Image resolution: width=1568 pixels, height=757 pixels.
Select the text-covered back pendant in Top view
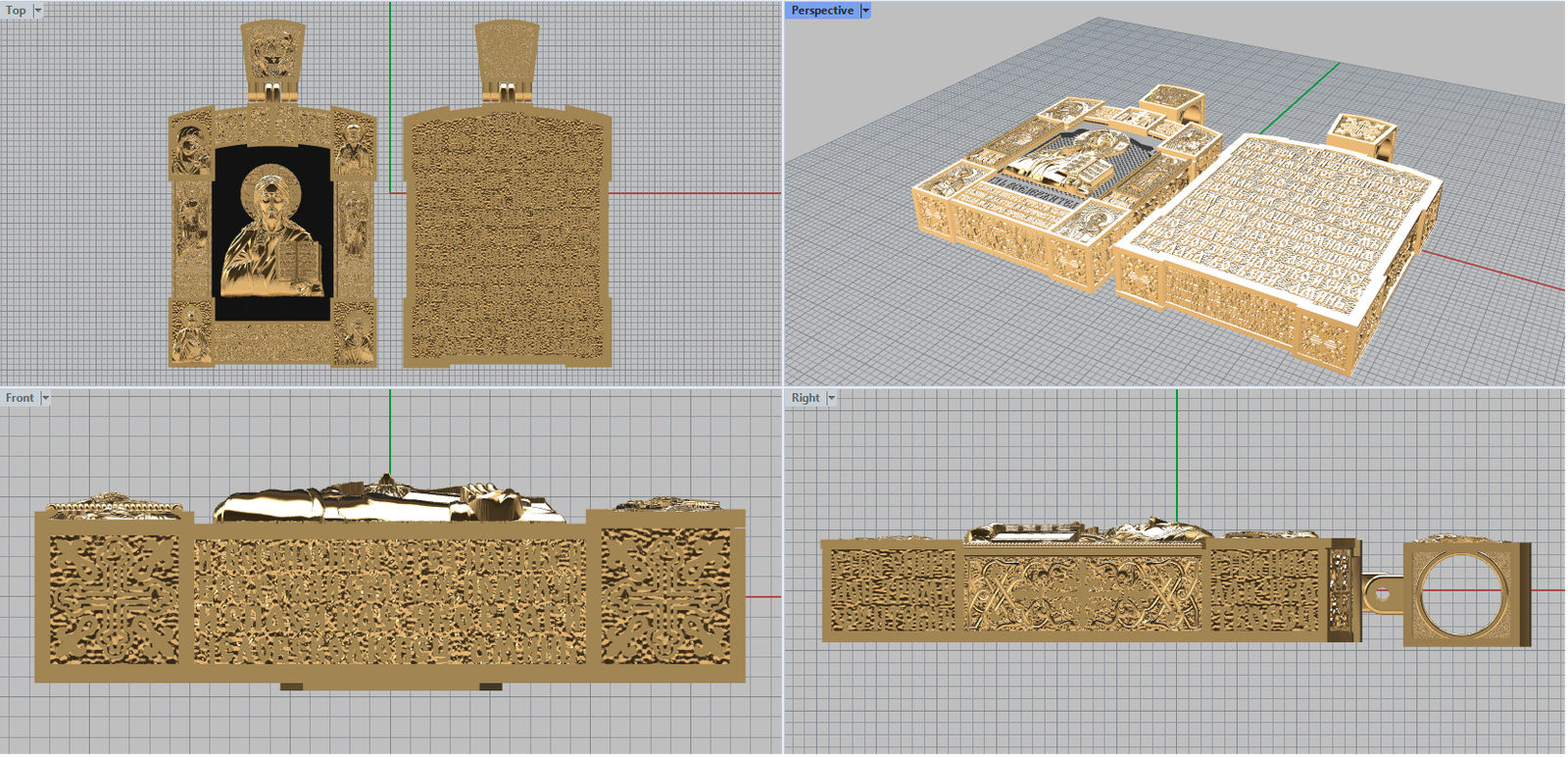tap(507, 240)
